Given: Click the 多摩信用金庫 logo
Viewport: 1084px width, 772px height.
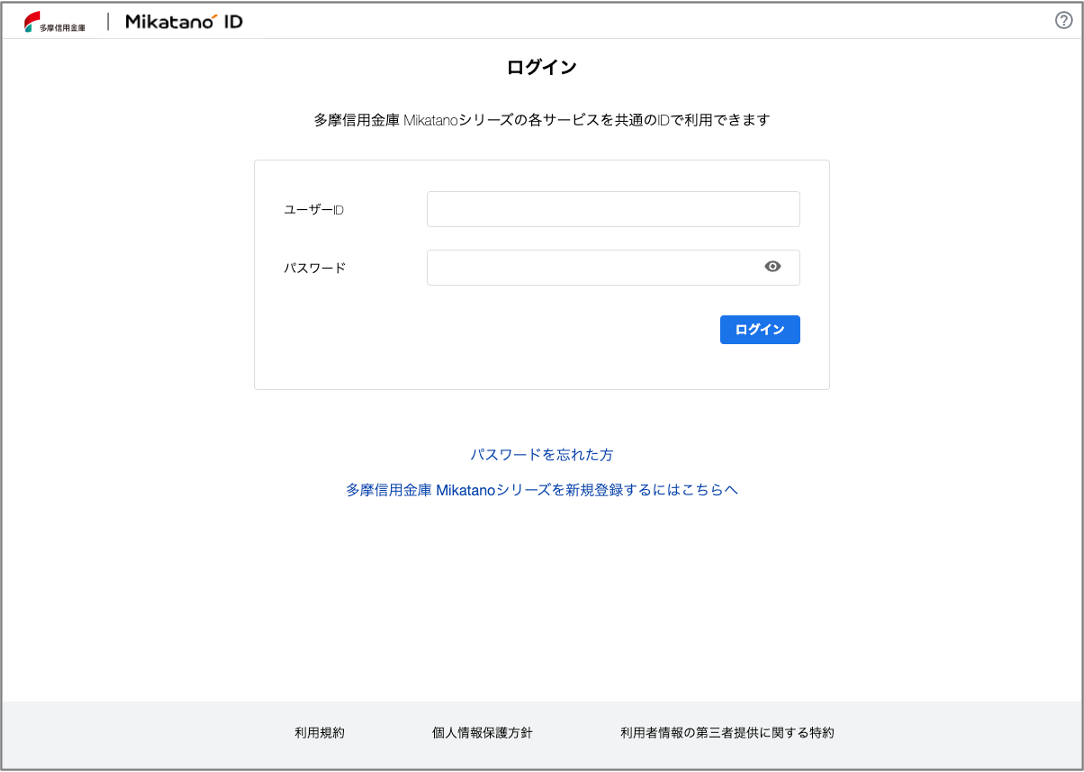Looking at the screenshot, I should (55, 22).
